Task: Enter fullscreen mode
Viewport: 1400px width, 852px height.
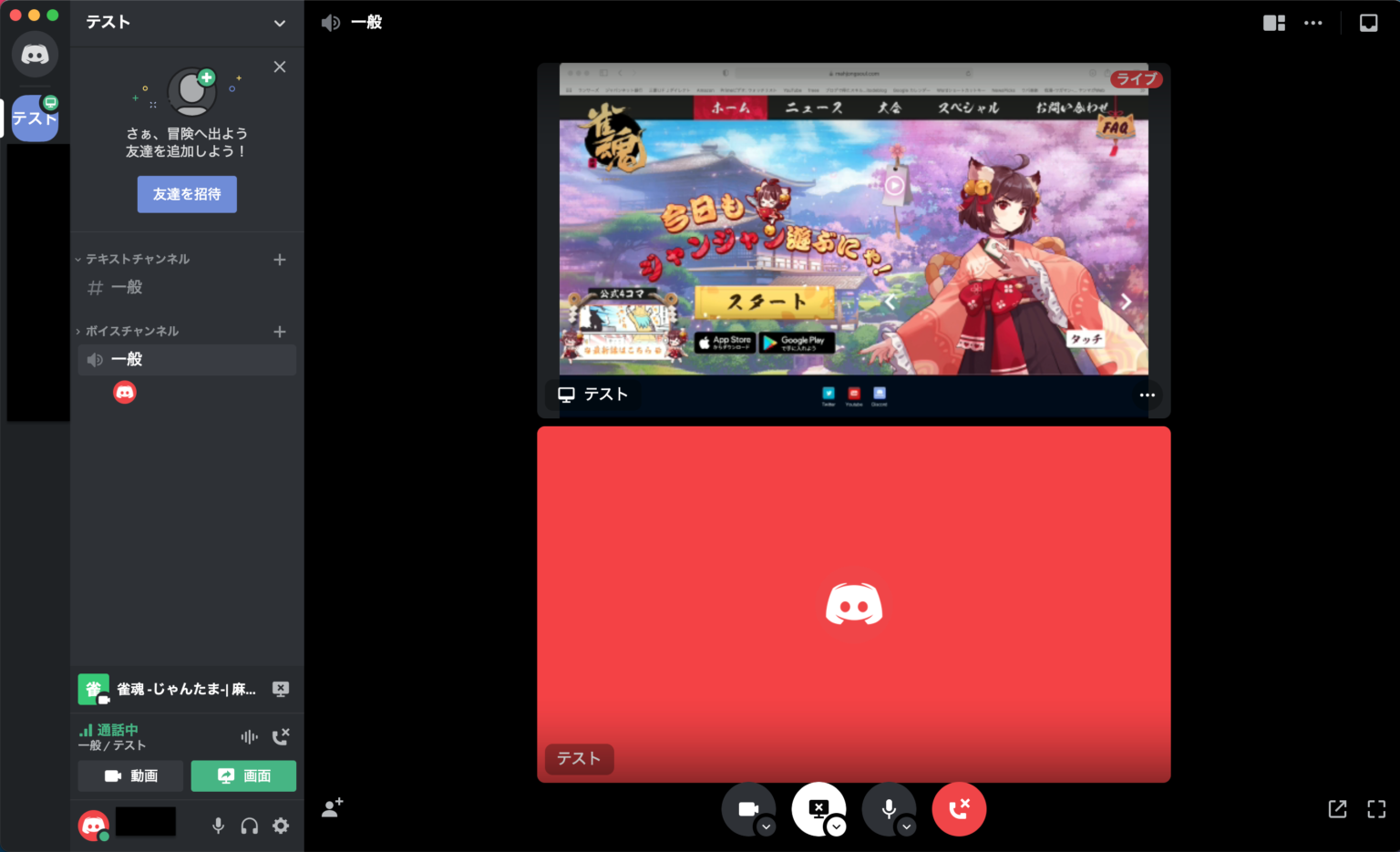Action: pyautogui.click(x=1376, y=808)
